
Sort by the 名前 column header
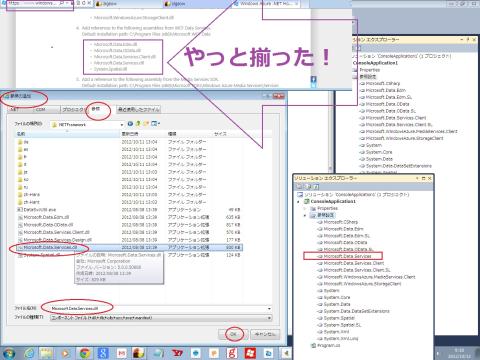coord(68,134)
